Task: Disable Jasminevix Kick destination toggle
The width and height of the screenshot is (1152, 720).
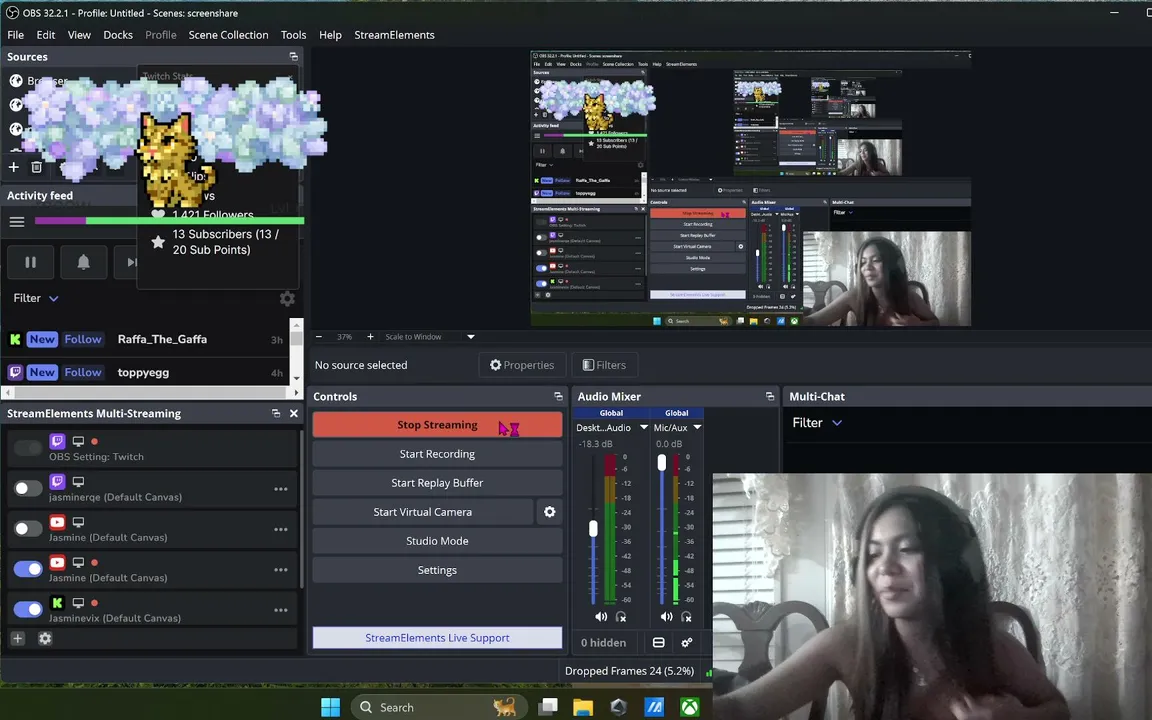Action: pyautogui.click(x=28, y=610)
